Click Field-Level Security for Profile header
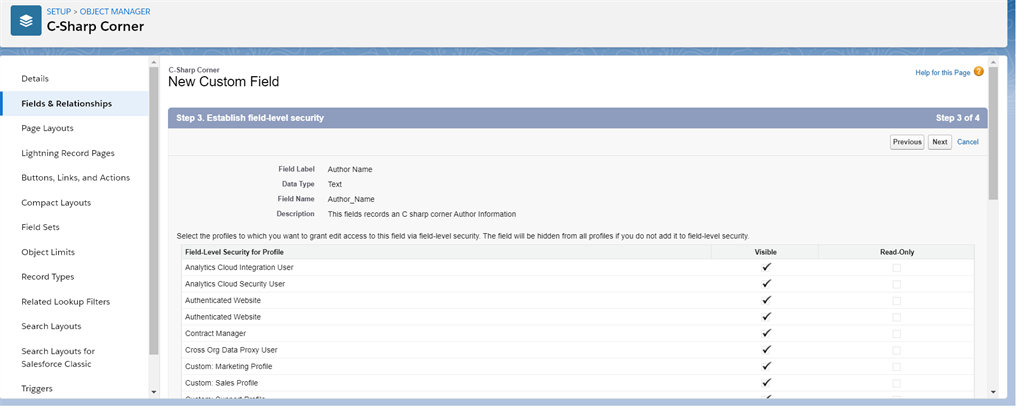The image size is (1024, 410). coord(234,252)
